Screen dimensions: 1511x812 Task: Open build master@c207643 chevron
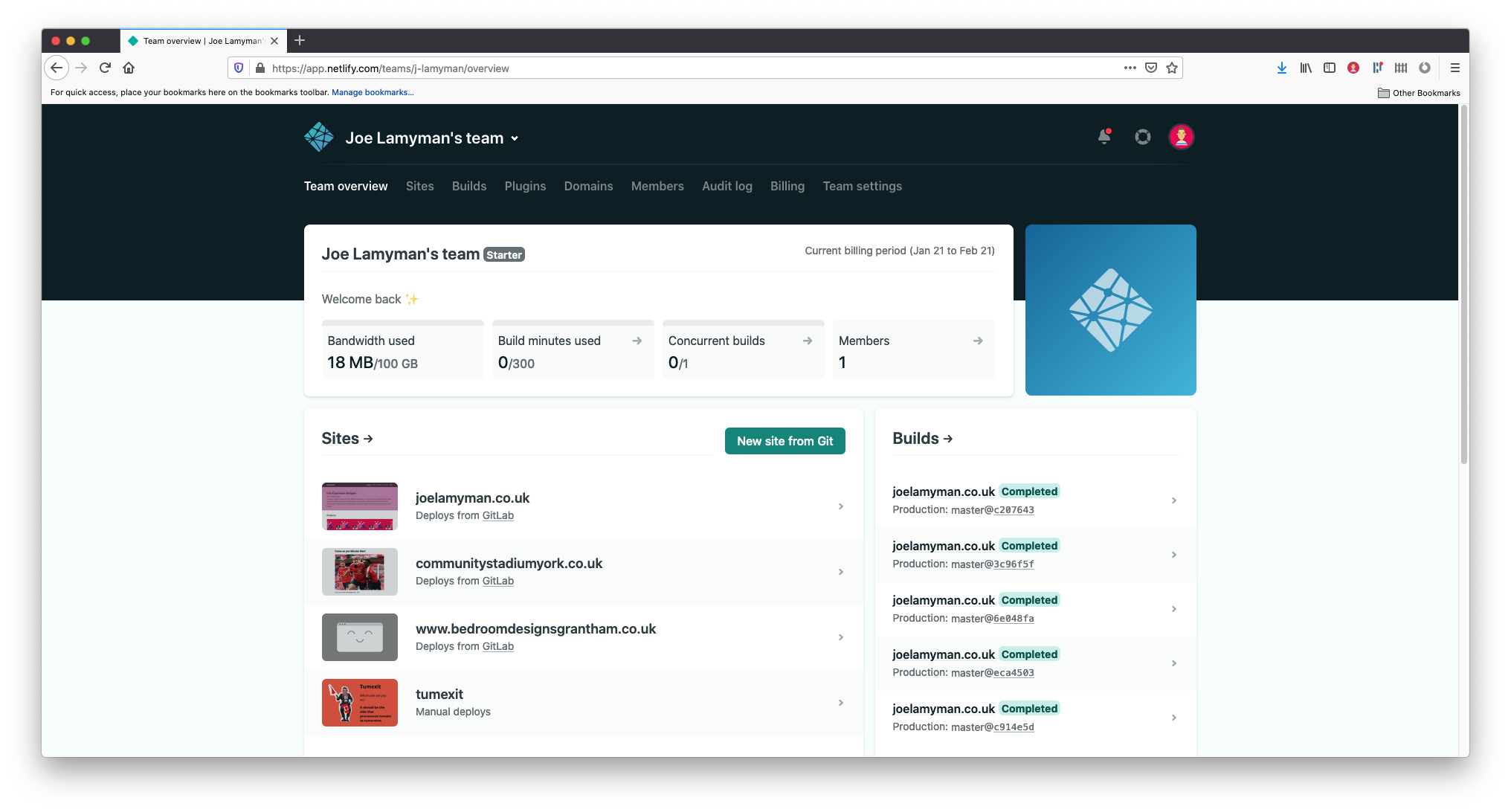pyautogui.click(x=1174, y=500)
